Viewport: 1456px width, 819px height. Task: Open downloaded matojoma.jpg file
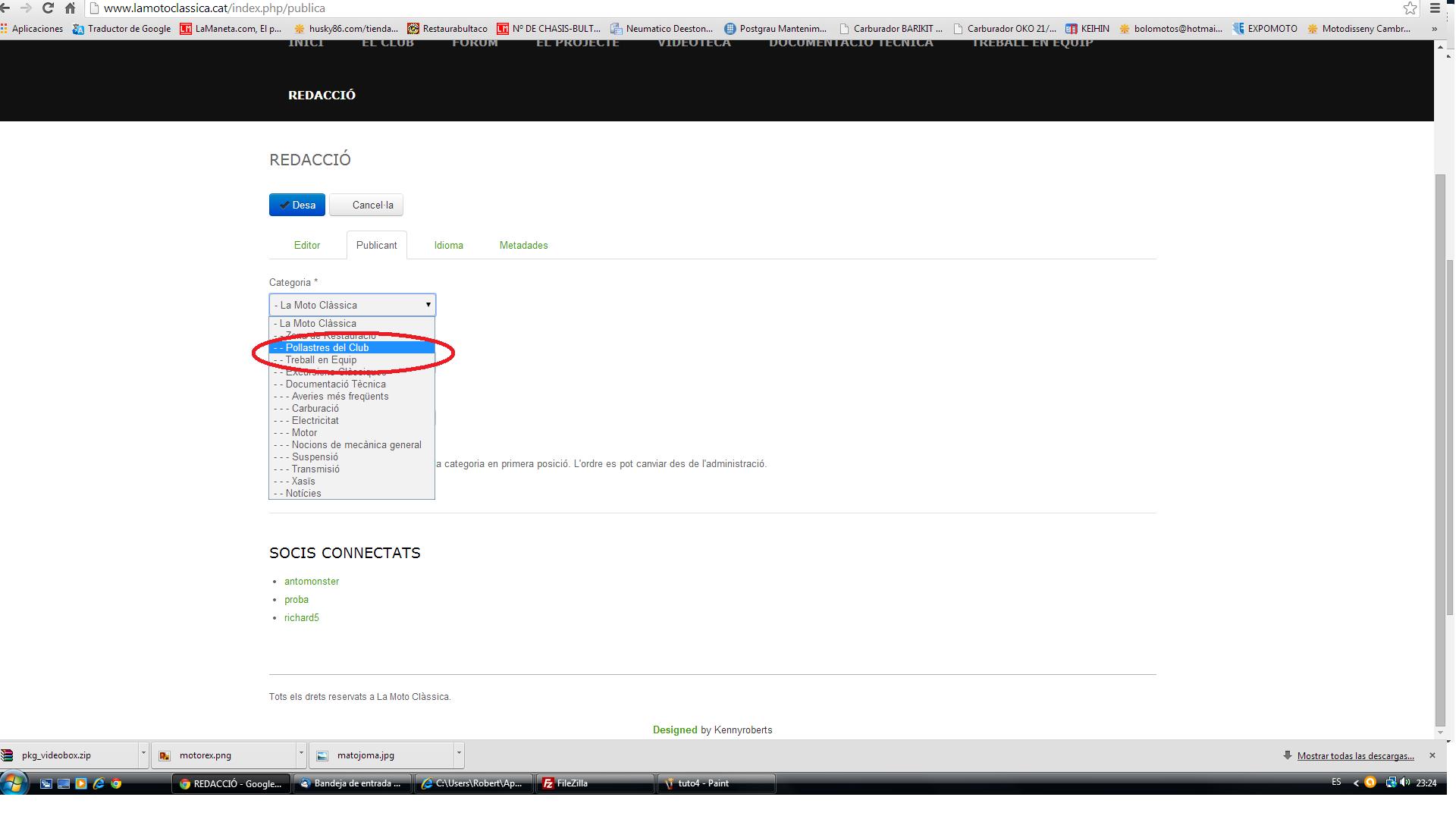coord(382,755)
